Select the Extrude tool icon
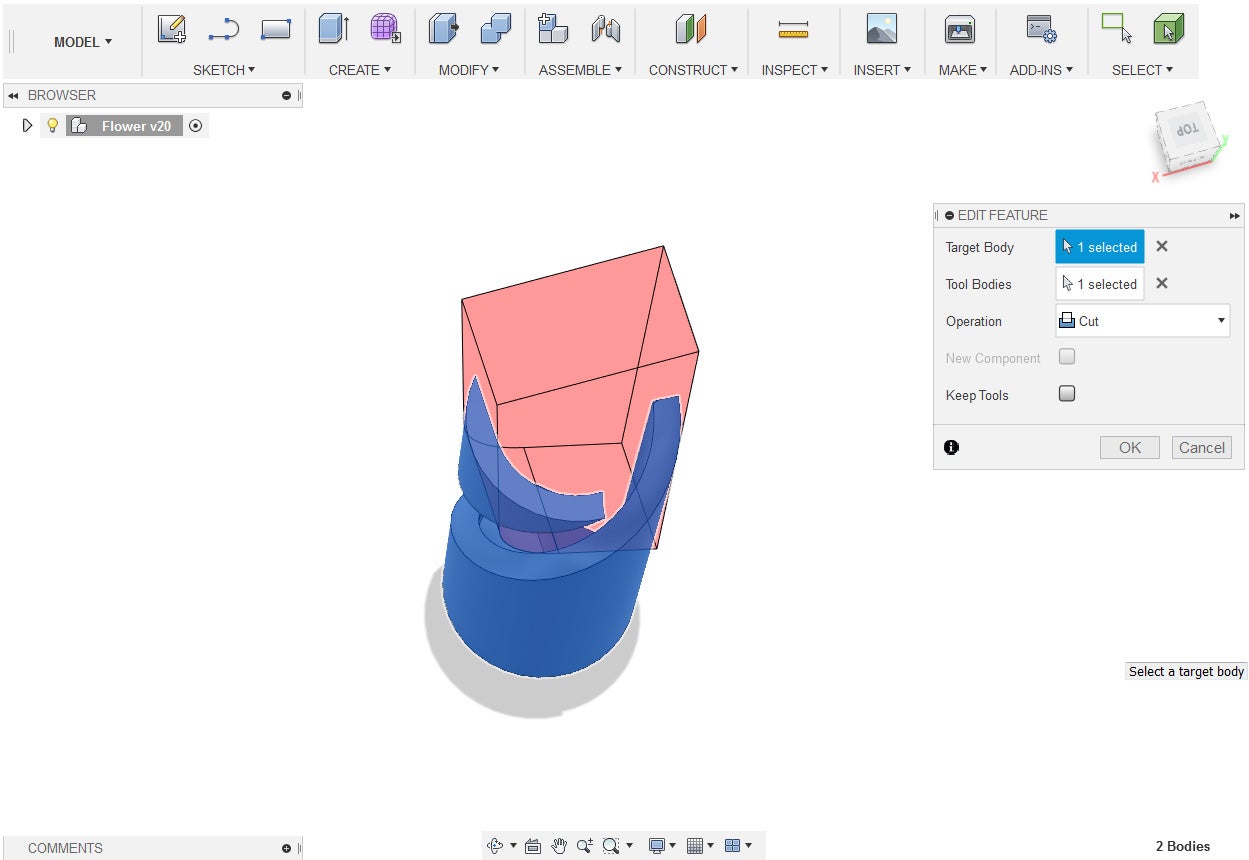The width and height of the screenshot is (1249, 860). click(333, 30)
